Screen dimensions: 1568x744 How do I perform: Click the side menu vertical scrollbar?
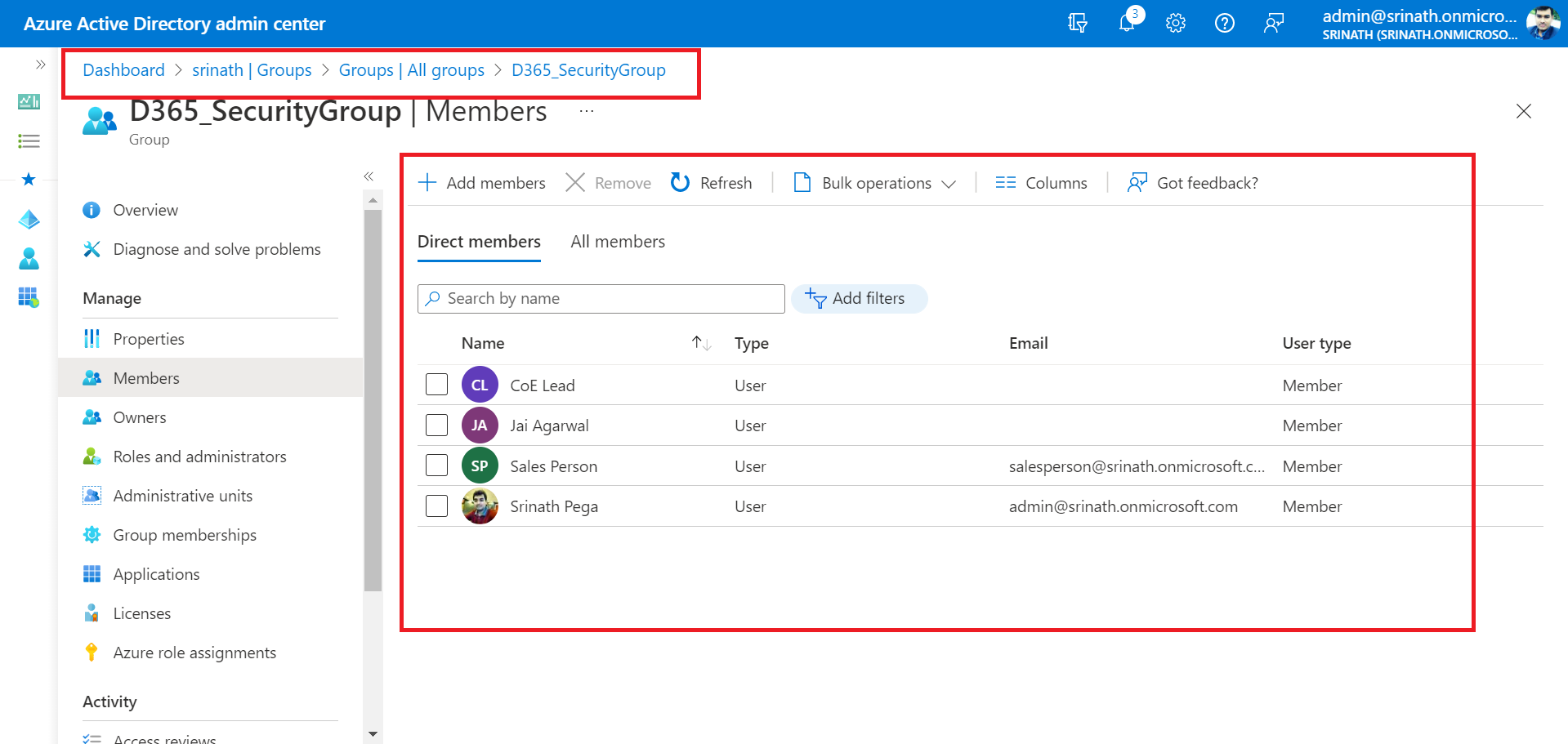[373, 400]
